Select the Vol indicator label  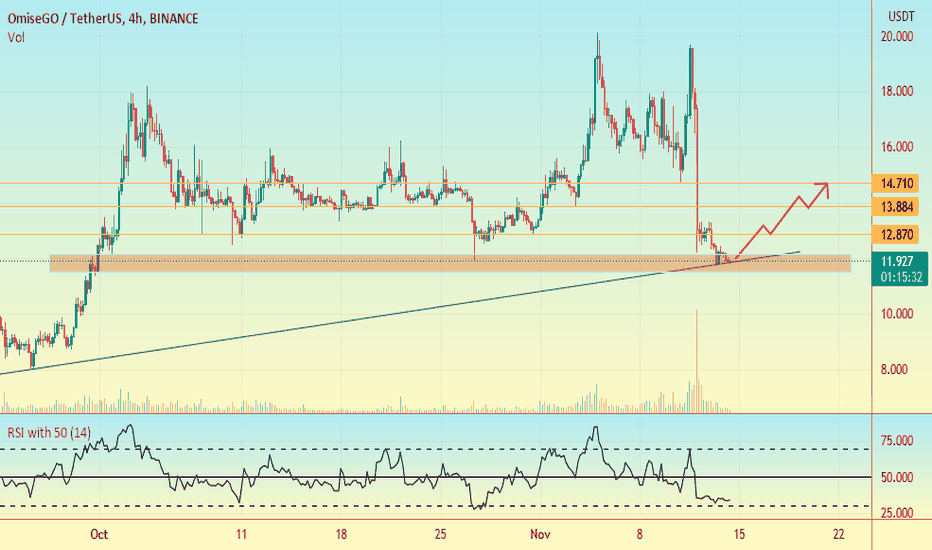click(16, 37)
